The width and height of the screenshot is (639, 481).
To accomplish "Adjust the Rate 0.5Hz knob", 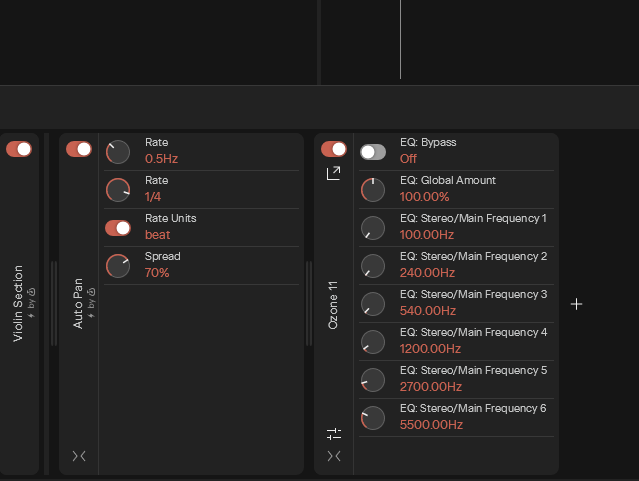I will pyautogui.click(x=118, y=152).
